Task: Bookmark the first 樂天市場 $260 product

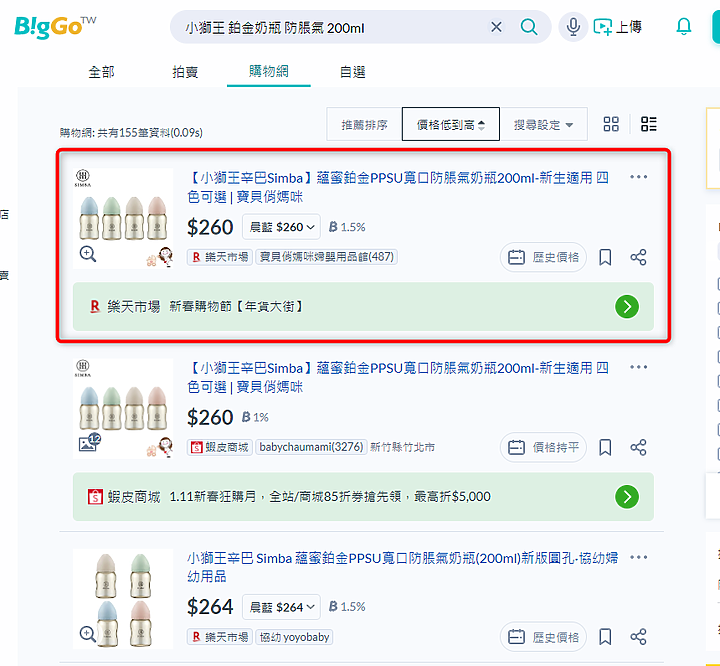Action: click(605, 257)
